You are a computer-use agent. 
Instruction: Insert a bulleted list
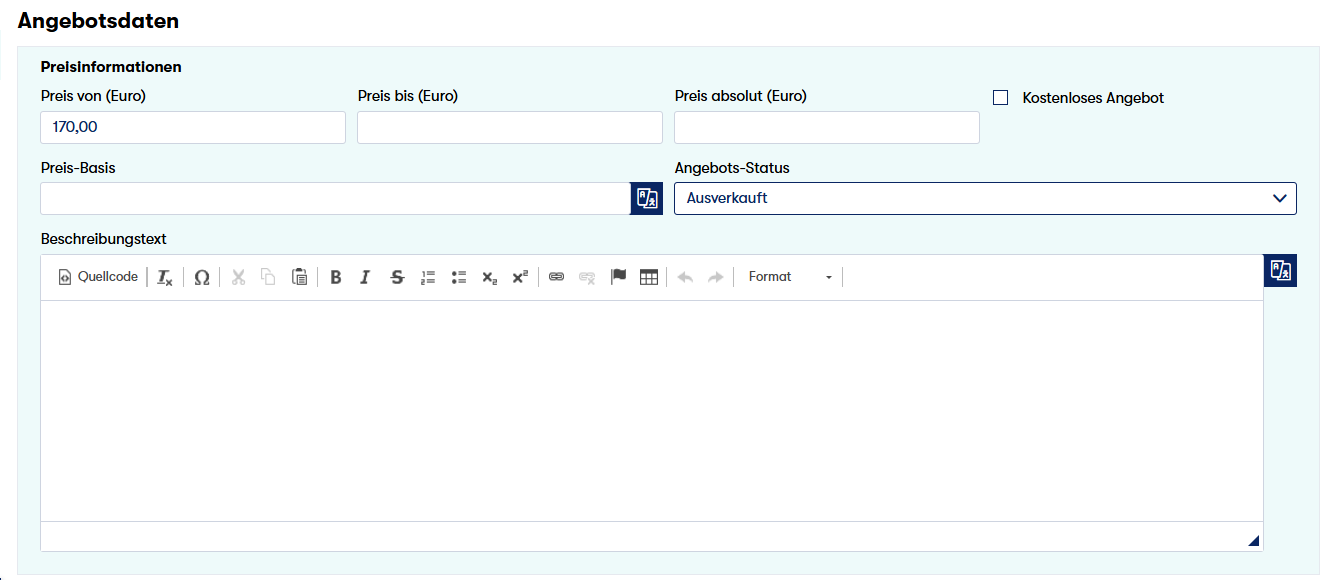pos(459,278)
